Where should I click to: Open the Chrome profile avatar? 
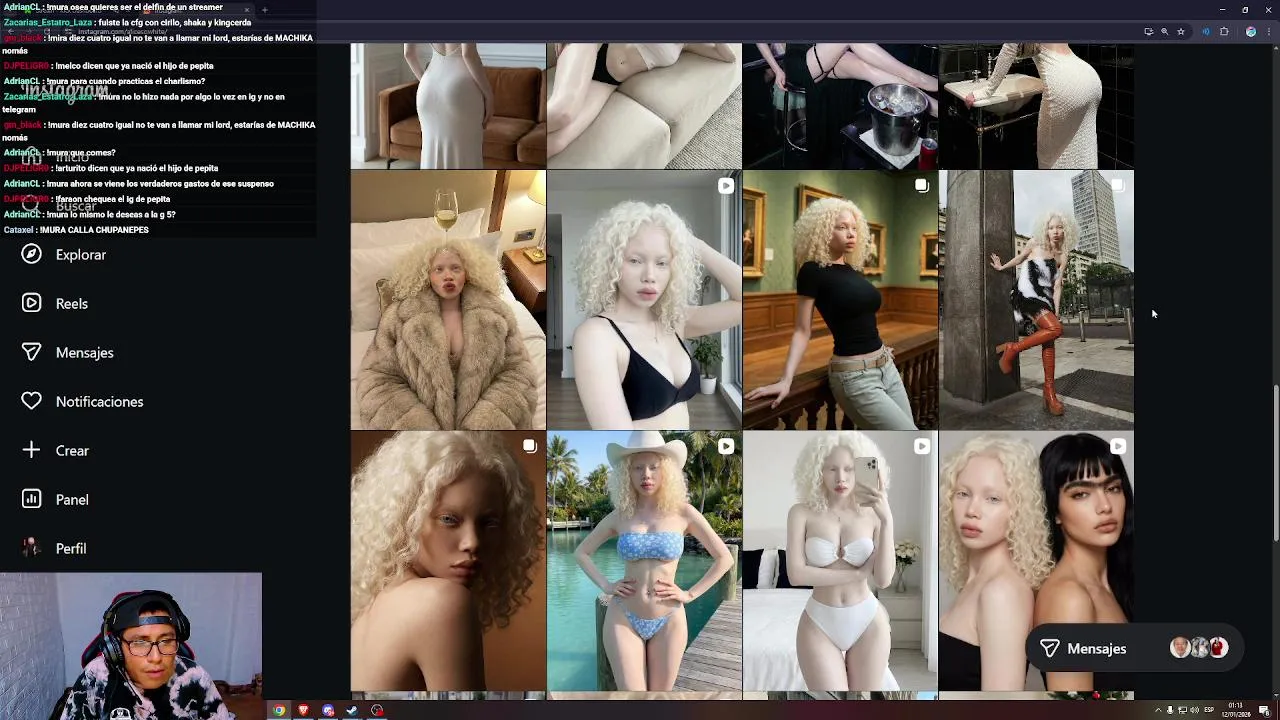(x=1251, y=32)
